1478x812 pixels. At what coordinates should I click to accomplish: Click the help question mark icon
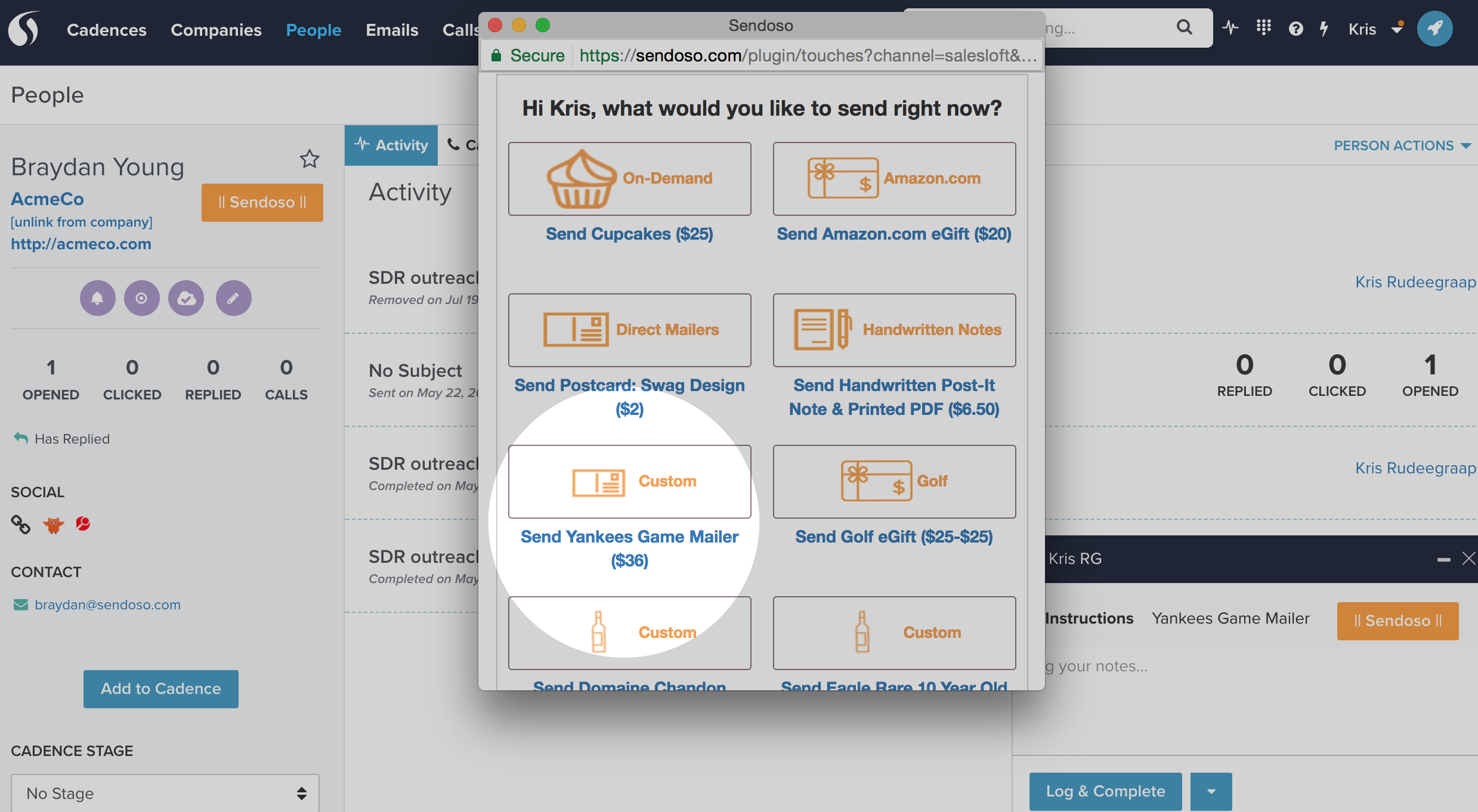click(x=1295, y=29)
